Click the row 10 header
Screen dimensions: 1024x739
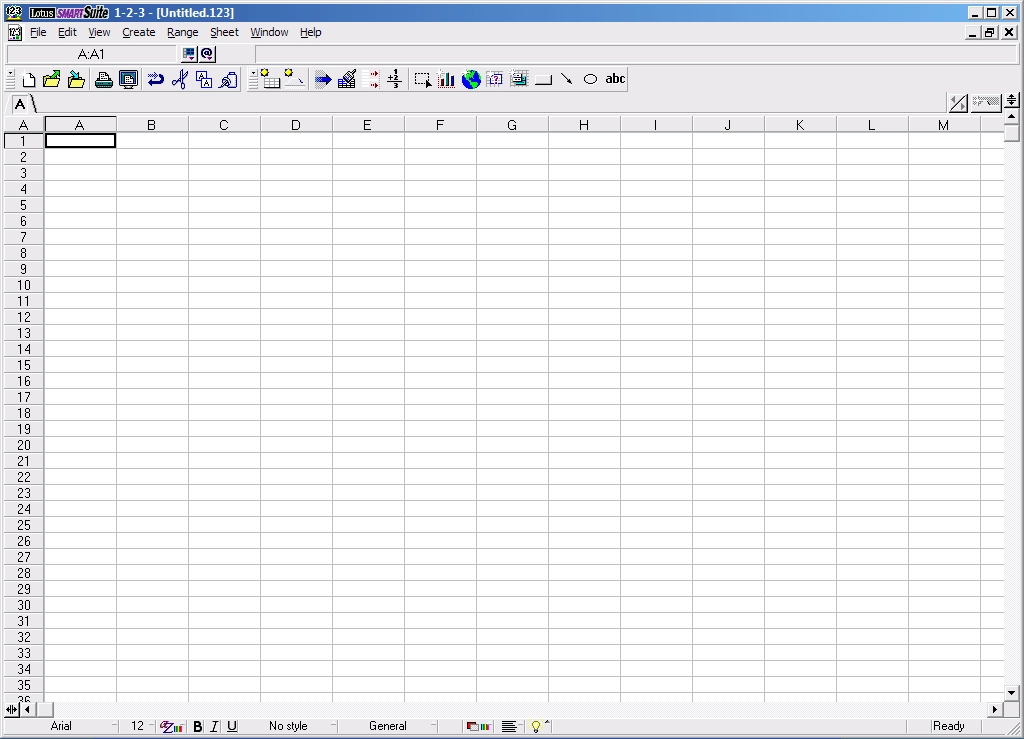tap(23, 285)
